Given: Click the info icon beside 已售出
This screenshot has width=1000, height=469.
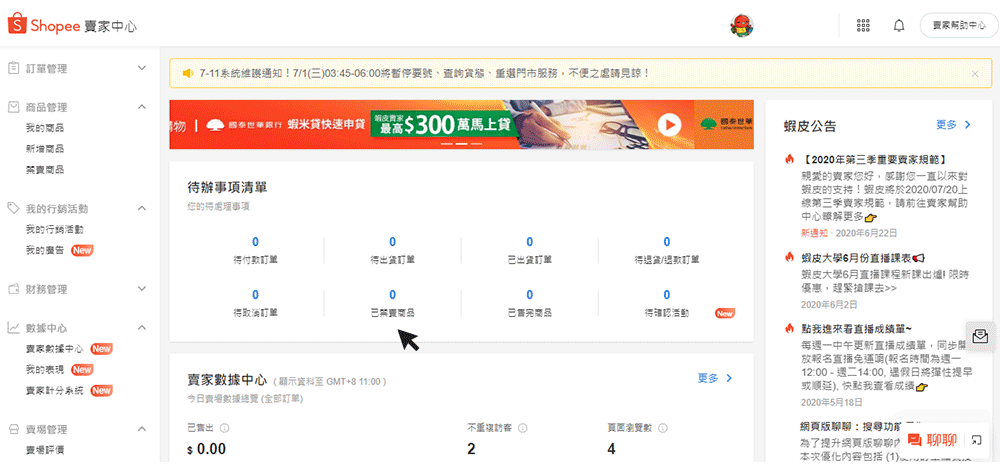Looking at the screenshot, I should [224, 428].
